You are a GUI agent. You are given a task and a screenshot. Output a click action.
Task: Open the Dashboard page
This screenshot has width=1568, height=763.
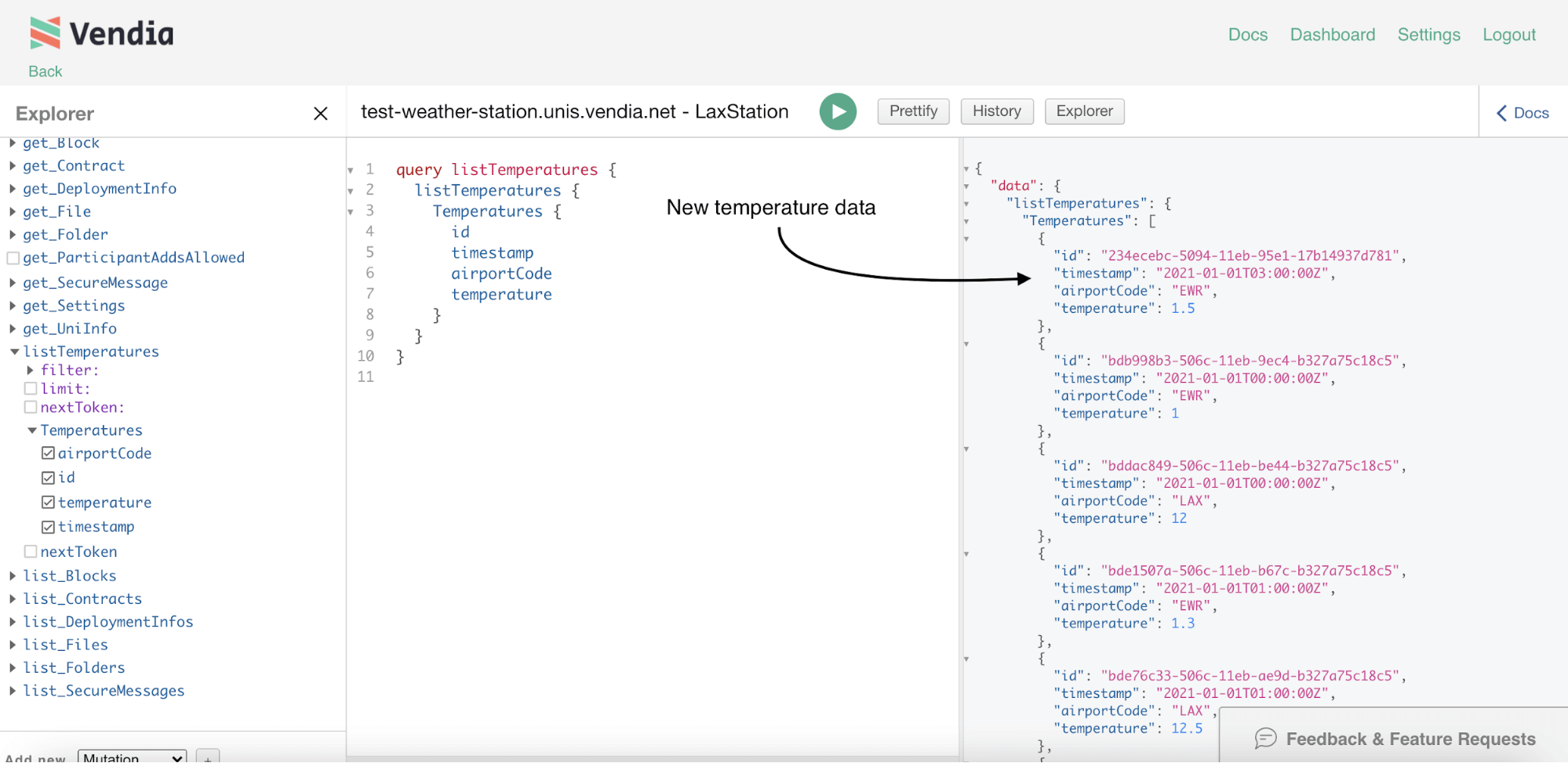(x=1332, y=35)
